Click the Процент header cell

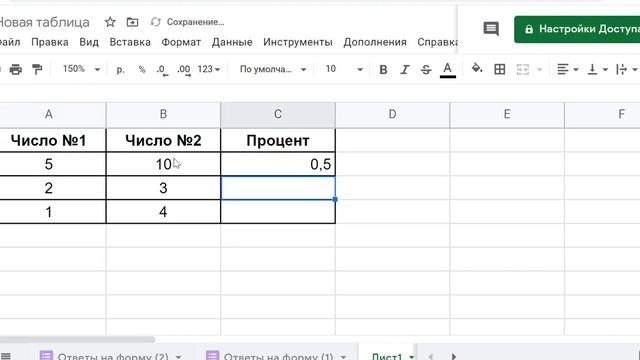[x=278, y=140]
